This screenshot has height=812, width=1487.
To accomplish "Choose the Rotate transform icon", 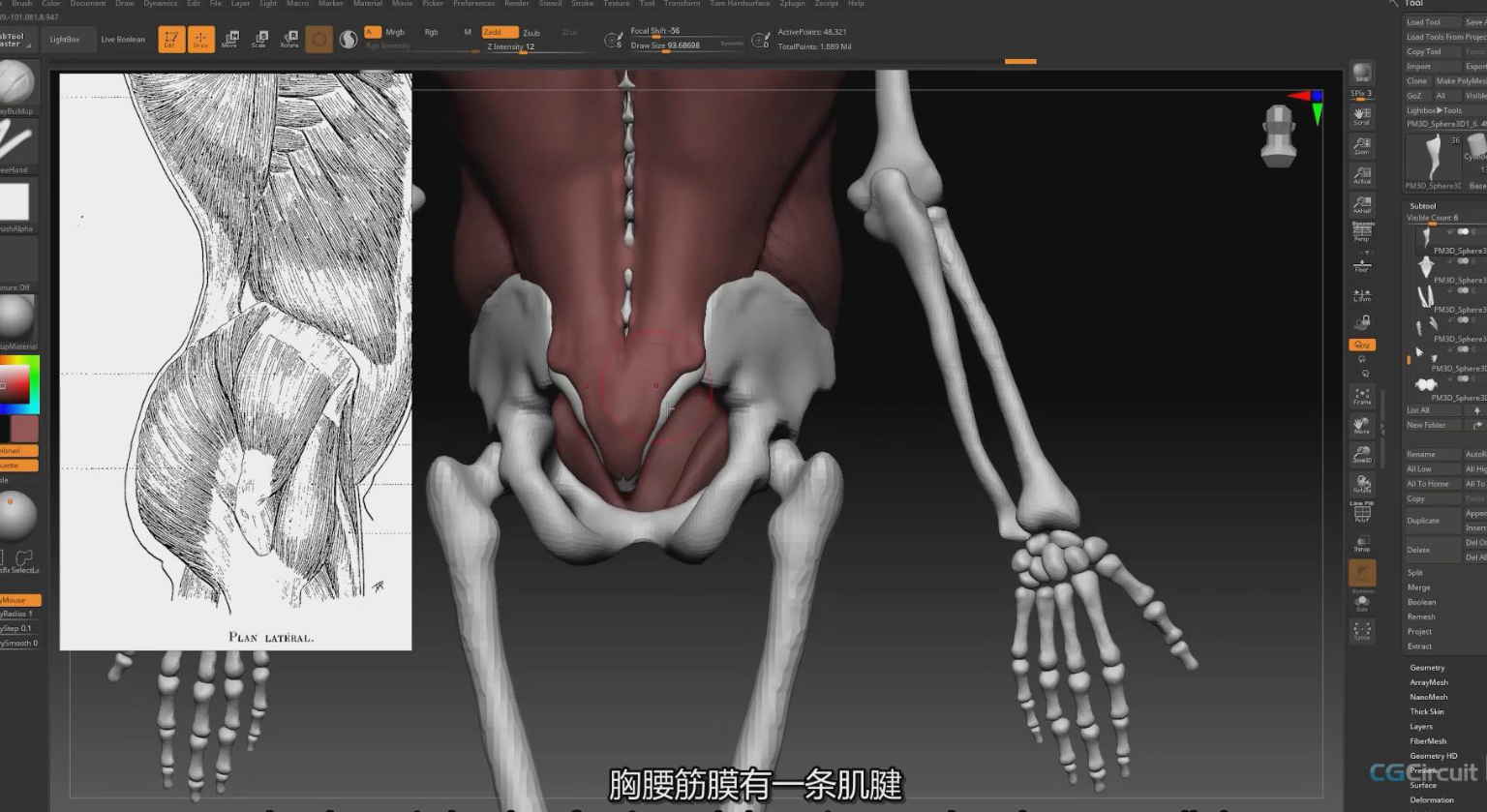I will coord(289,39).
